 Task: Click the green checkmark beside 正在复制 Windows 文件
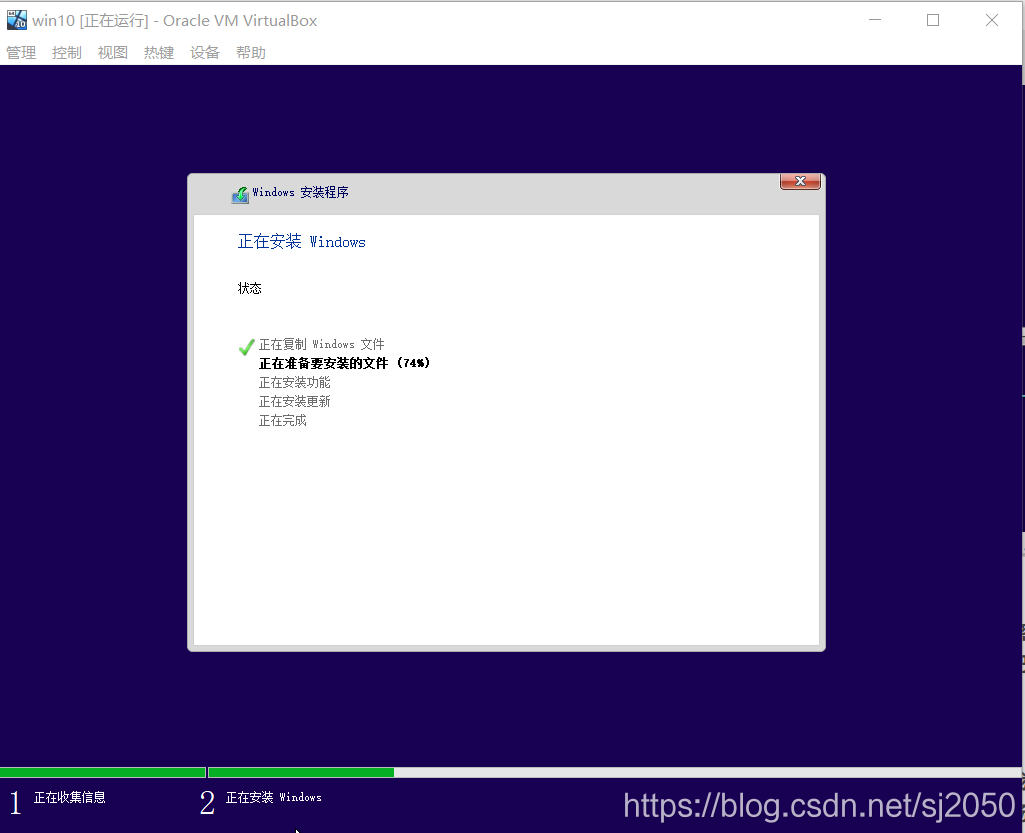coord(246,347)
